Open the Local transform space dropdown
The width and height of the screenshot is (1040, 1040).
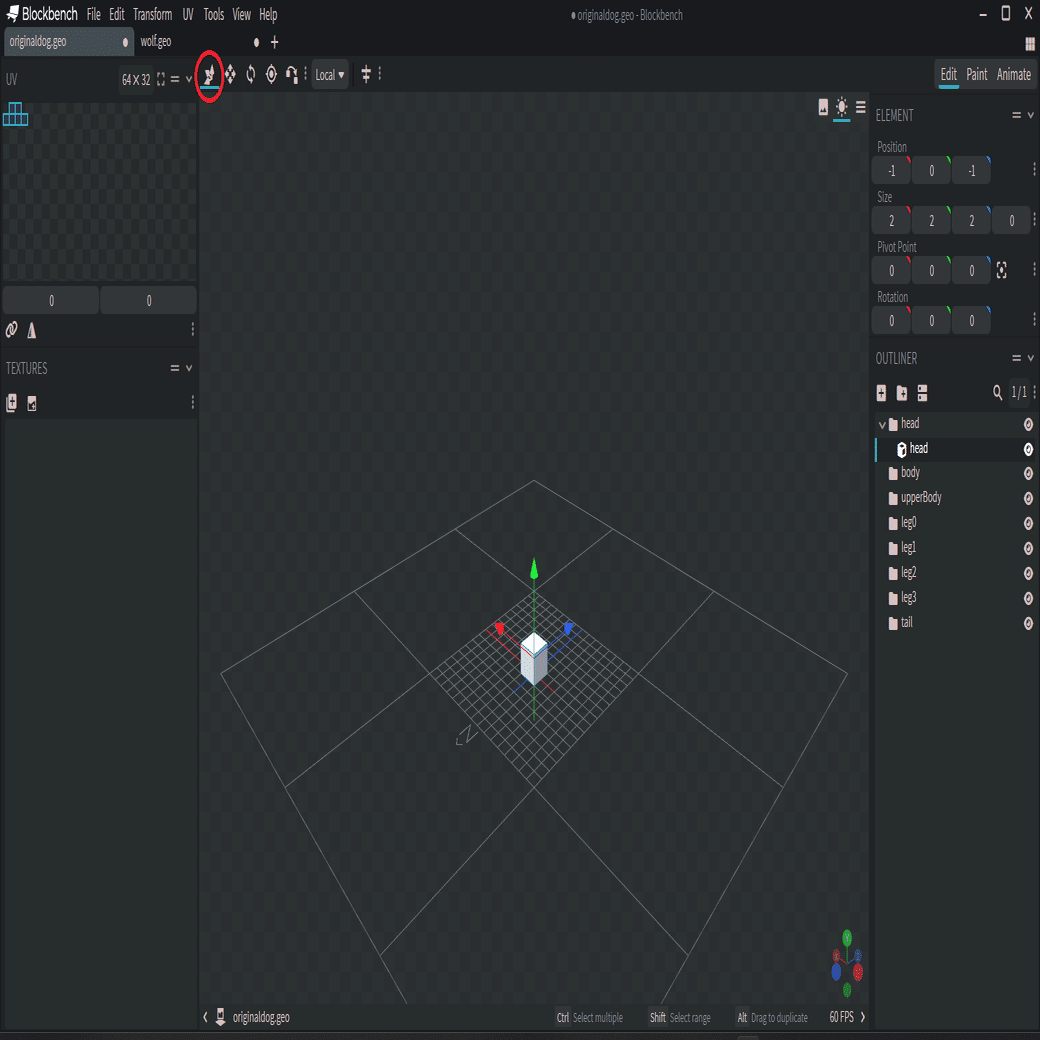[330, 75]
